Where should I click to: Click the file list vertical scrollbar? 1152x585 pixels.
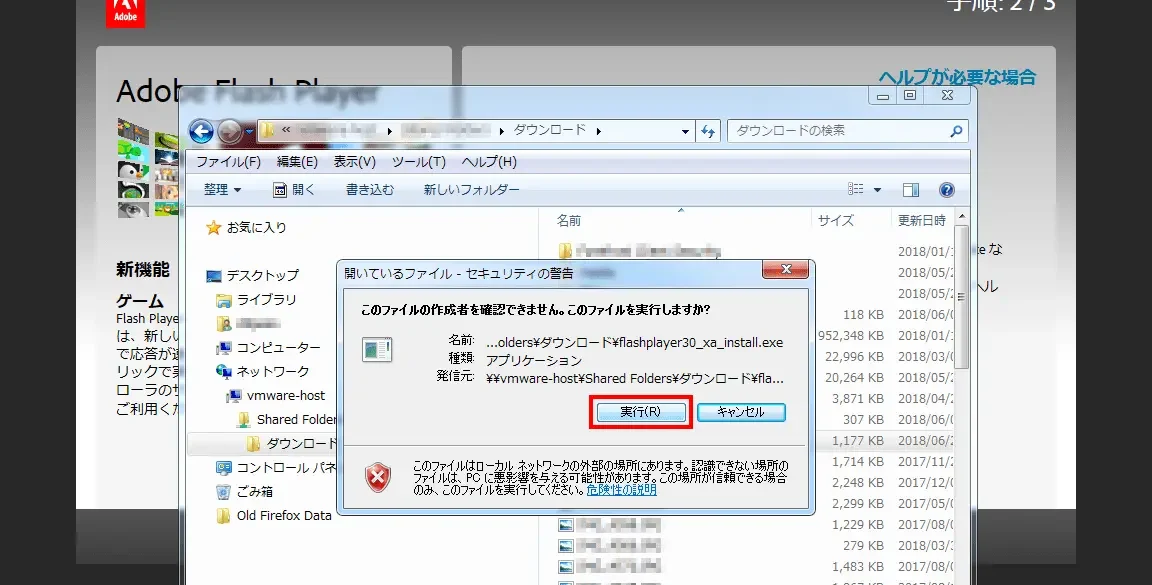(x=962, y=297)
